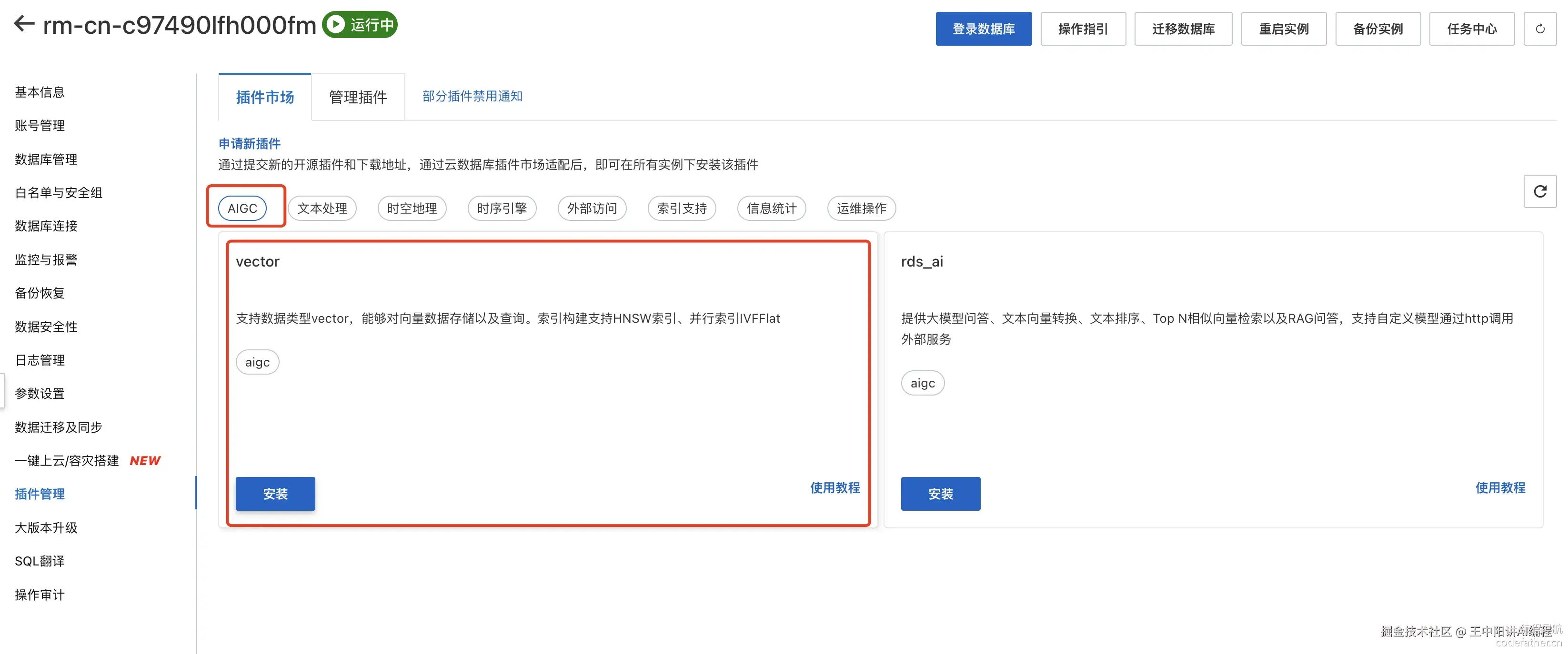Viewport: 1568px width, 654px height.
Task: Click the 登录数据库 button
Action: click(983, 29)
